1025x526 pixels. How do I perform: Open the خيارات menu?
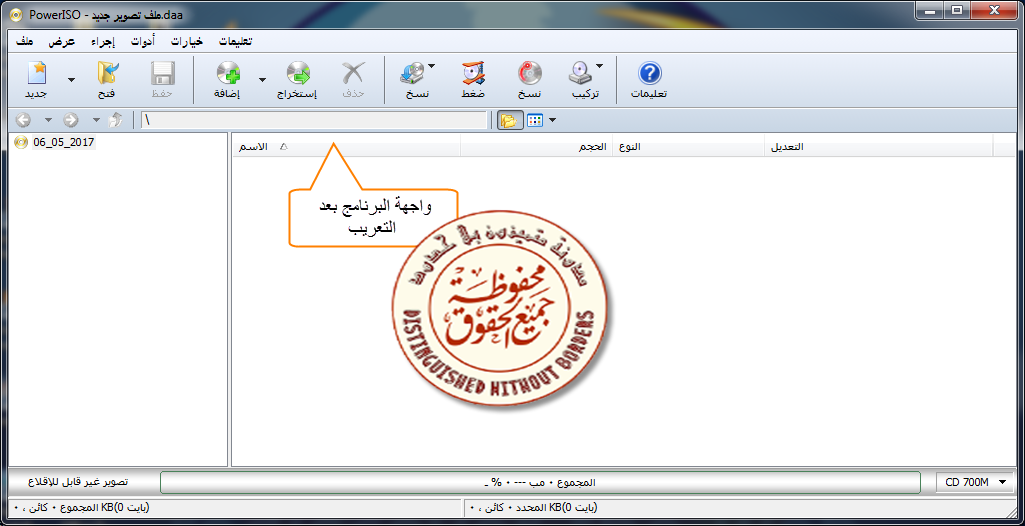tap(187, 42)
